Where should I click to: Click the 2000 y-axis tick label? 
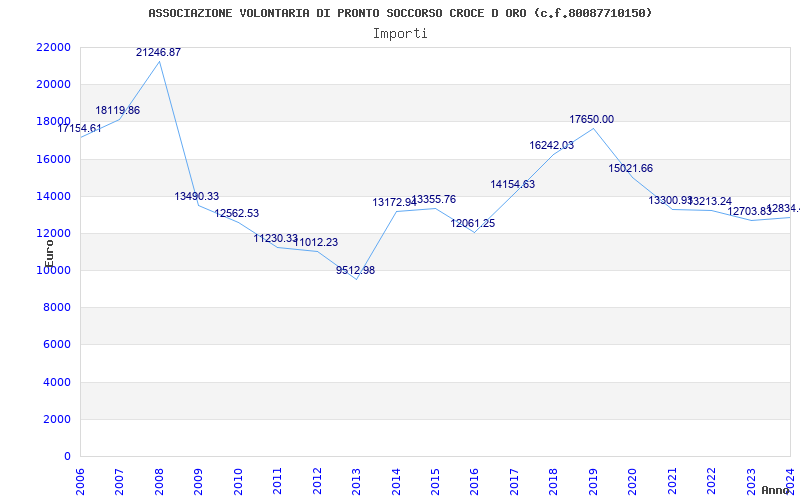[x=56, y=419]
